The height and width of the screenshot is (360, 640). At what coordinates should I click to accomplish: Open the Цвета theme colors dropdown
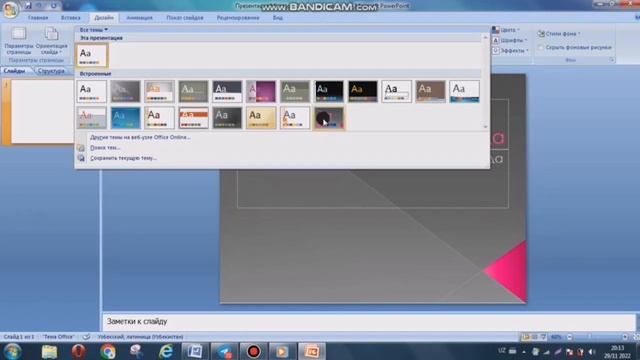click(x=506, y=30)
